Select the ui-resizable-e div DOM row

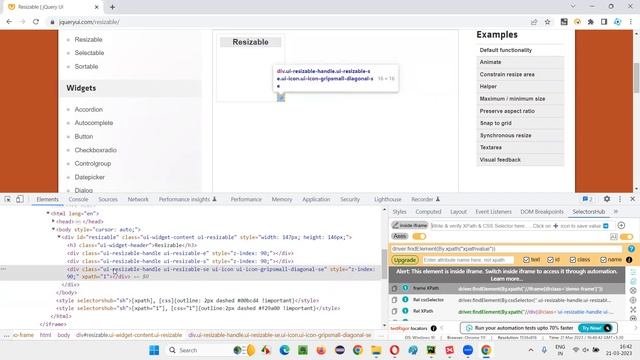point(180,253)
